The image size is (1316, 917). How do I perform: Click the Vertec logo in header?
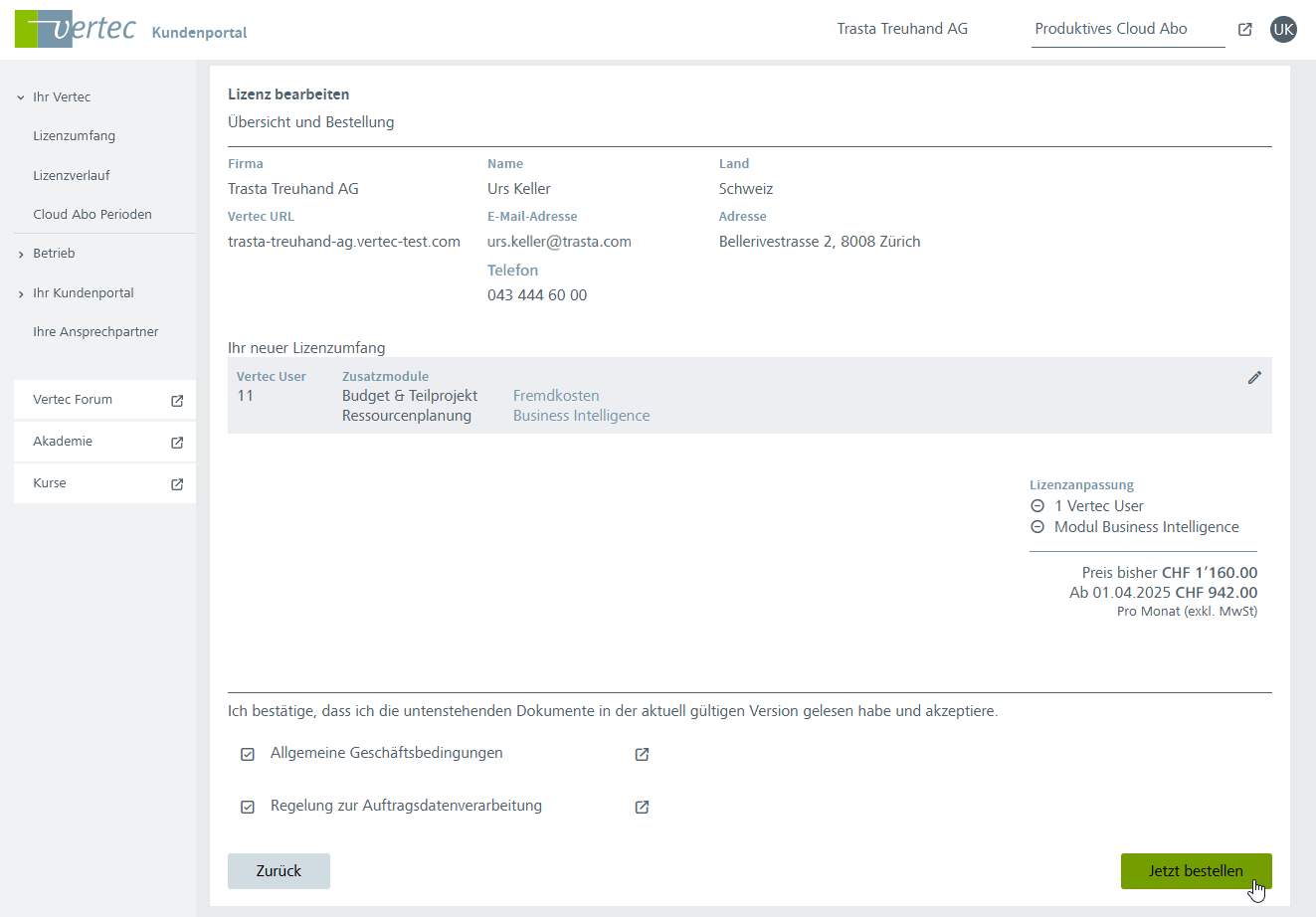pos(76,29)
